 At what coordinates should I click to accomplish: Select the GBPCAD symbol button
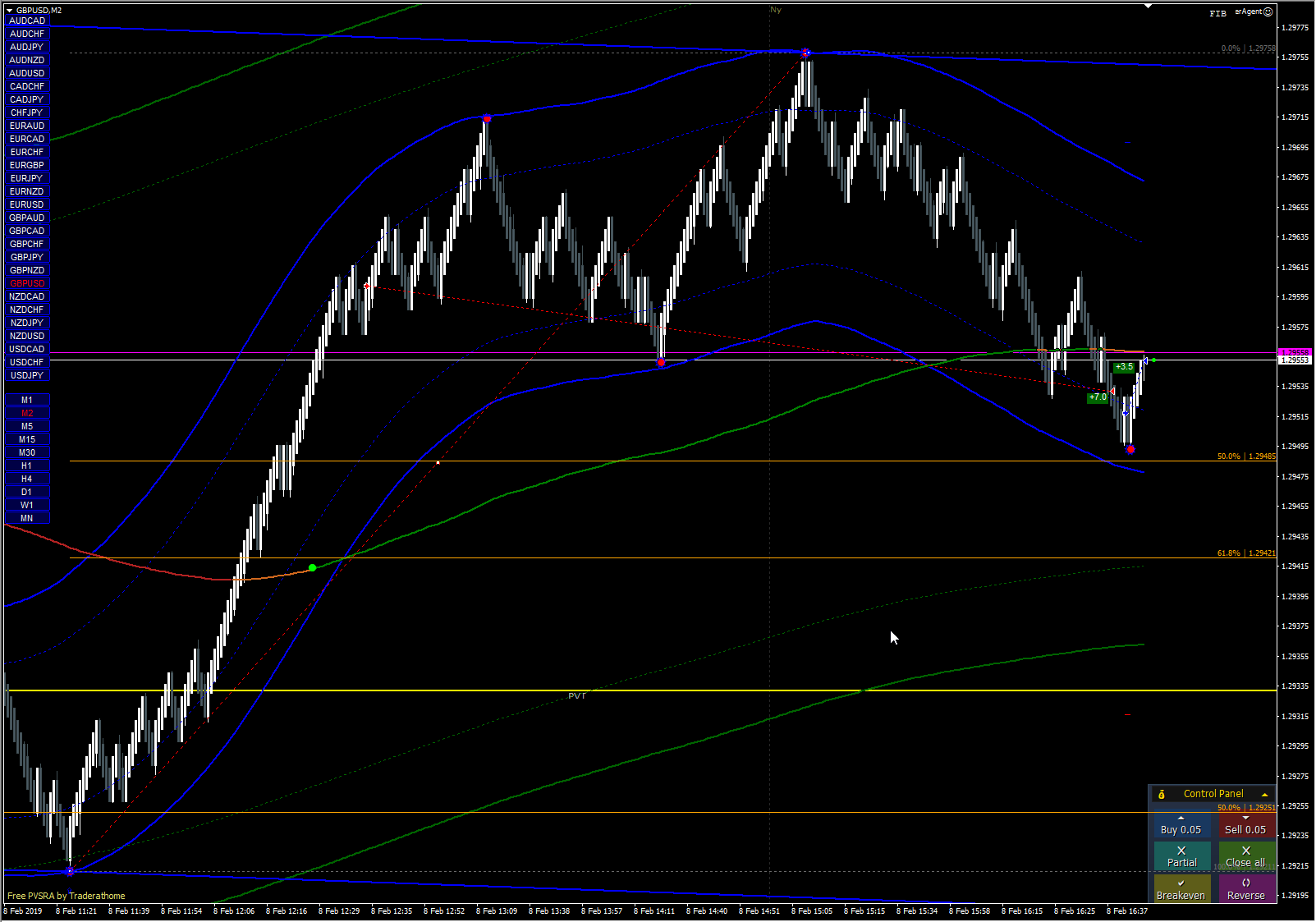coord(27,231)
